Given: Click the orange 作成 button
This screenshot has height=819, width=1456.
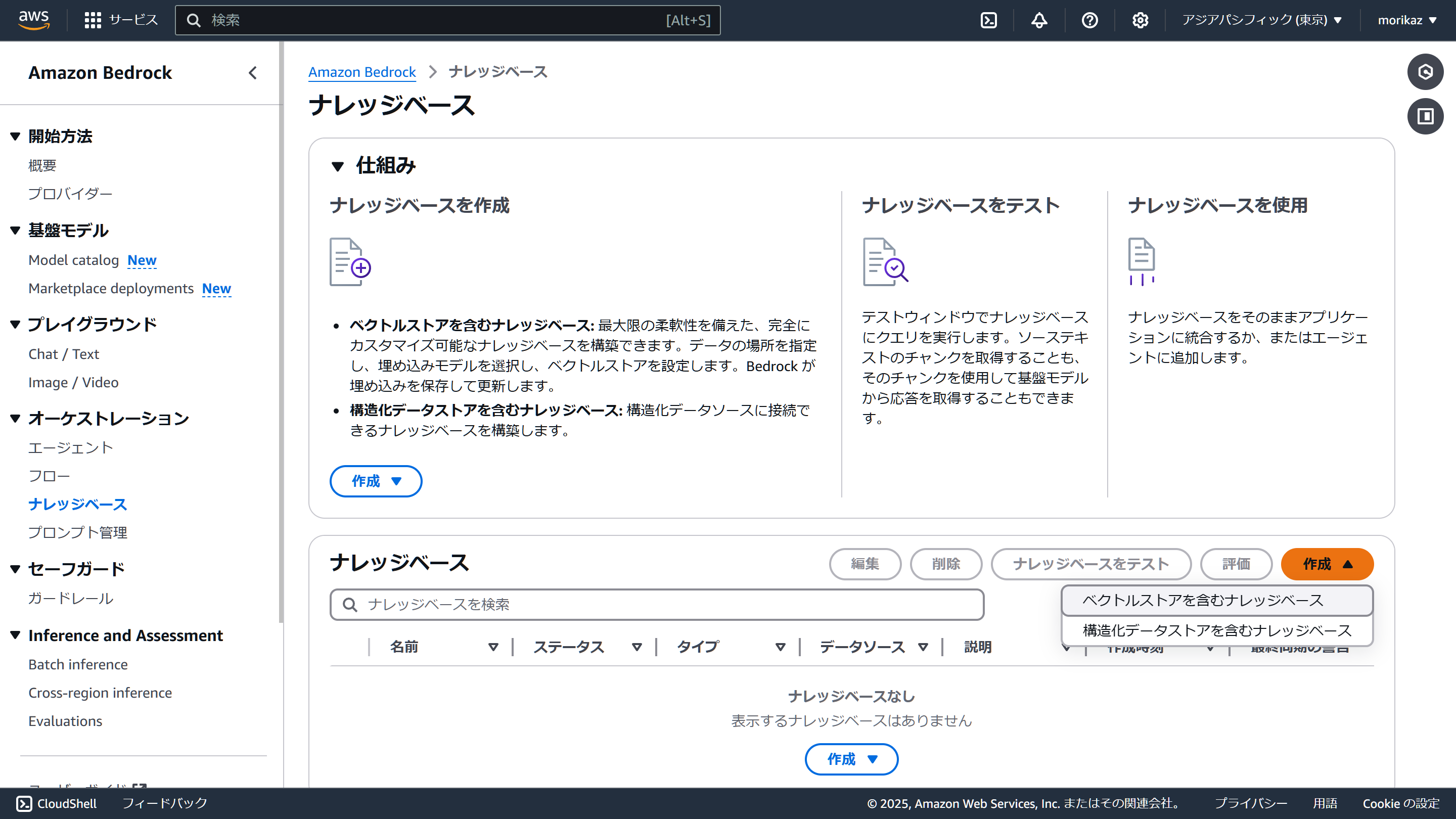Looking at the screenshot, I should click(1327, 564).
